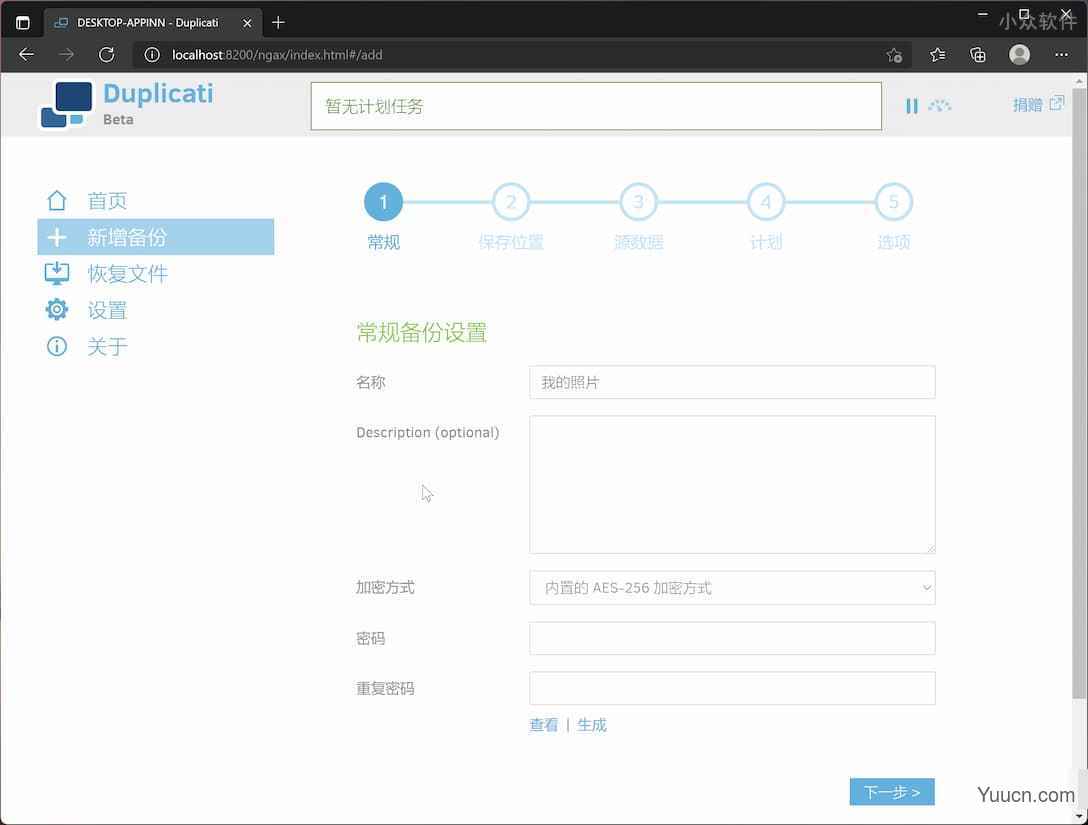Go to wizard step 1 常规

[383, 202]
